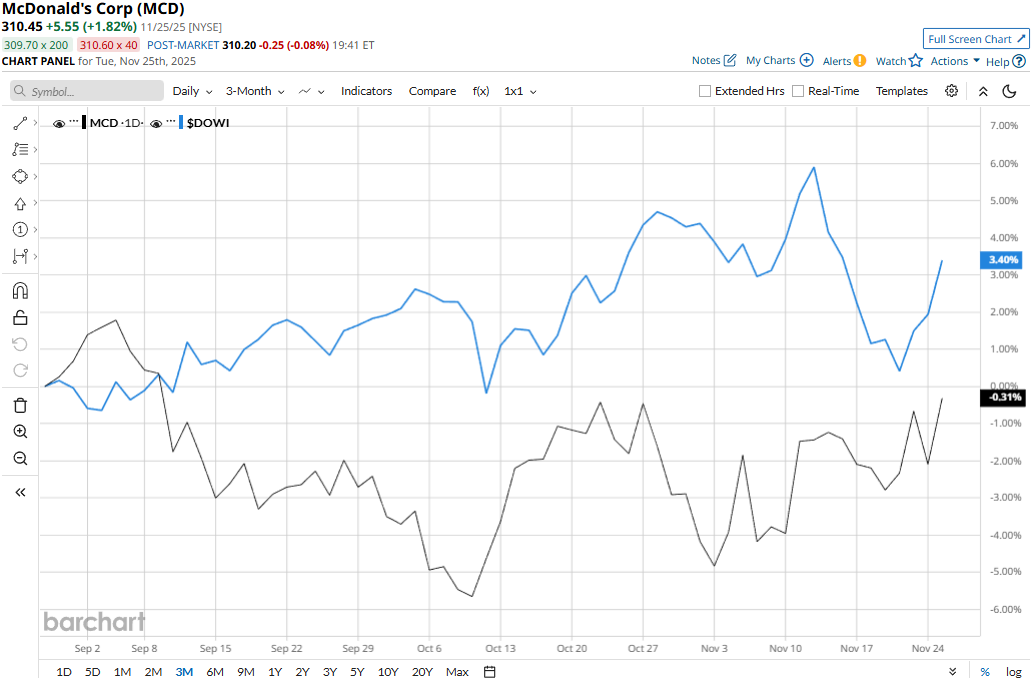The image size is (1032, 678).
Task: Select the Max time range
Action: [457, 671]
